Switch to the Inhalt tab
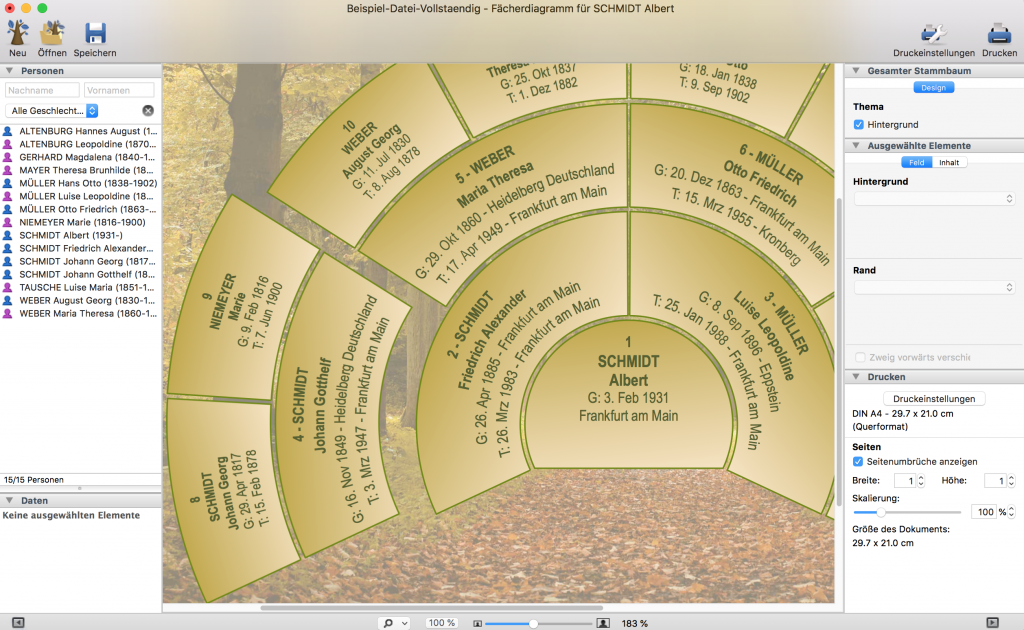The height and width of the screenshot is (630, 1024). [x=947, y=162]
